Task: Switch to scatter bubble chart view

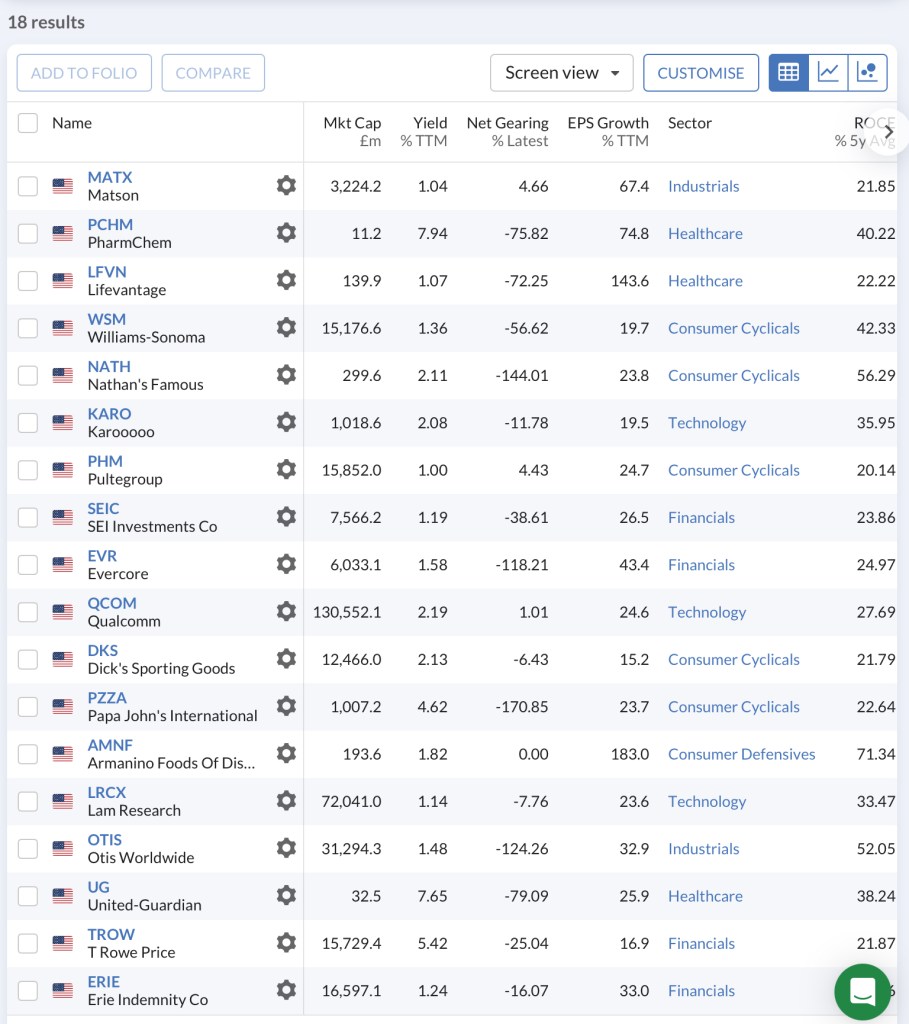Action: 867,73
